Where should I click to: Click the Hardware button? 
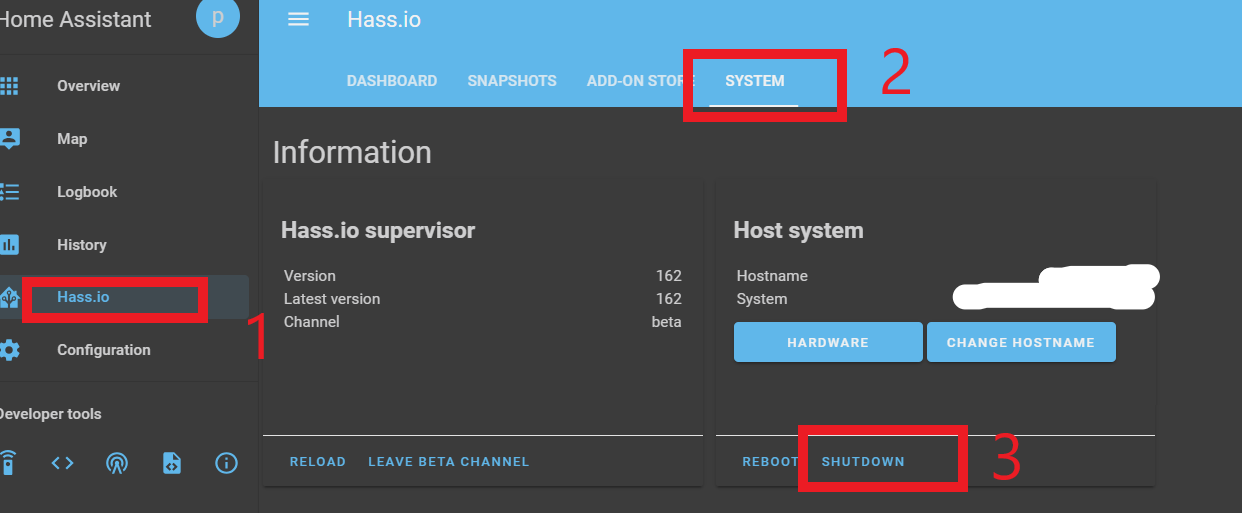(828, 342)
